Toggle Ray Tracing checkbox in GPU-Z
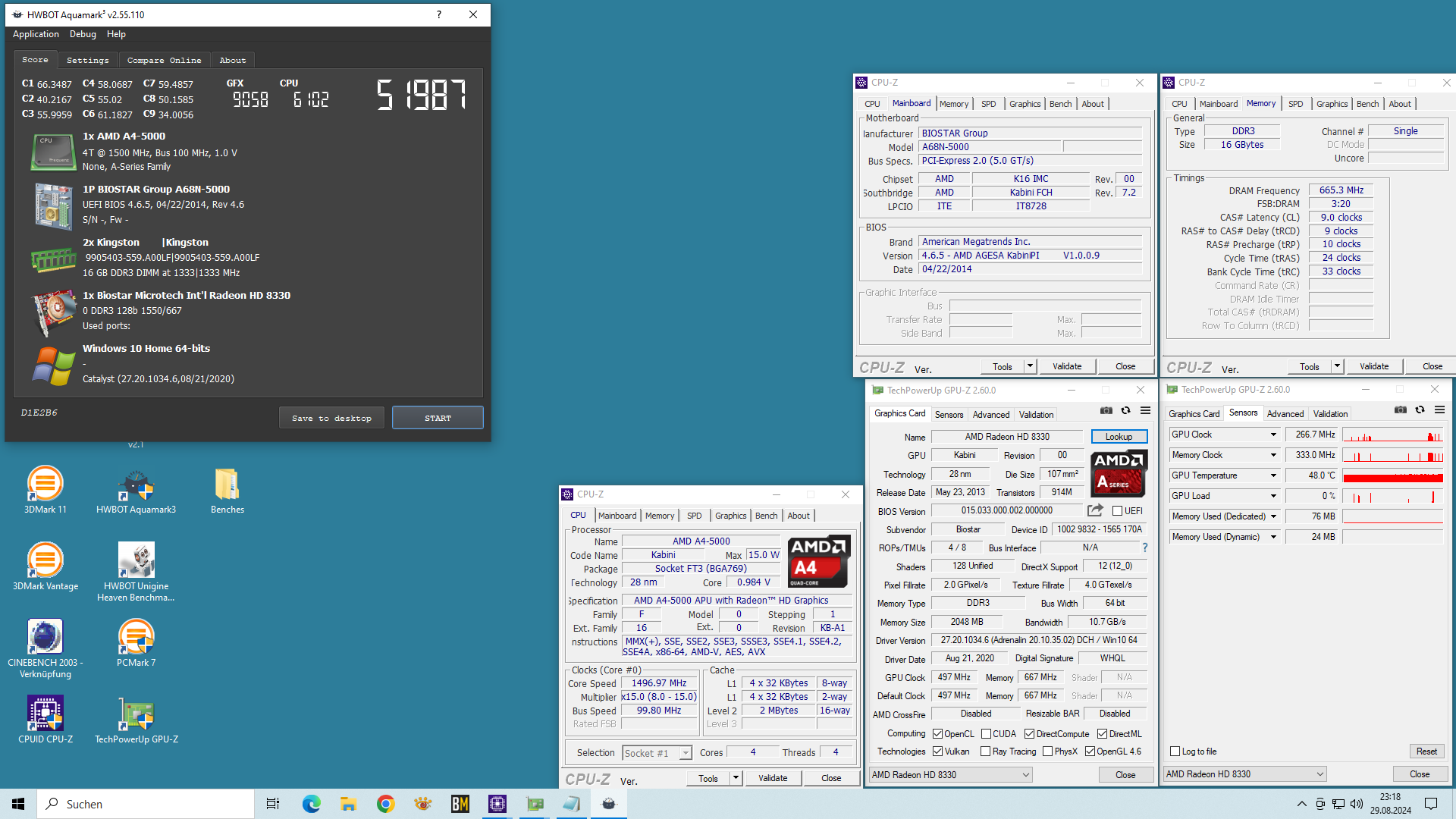The height and width of the screenshot is (819, 1456). pyautogui.click(x=985, y=752)
